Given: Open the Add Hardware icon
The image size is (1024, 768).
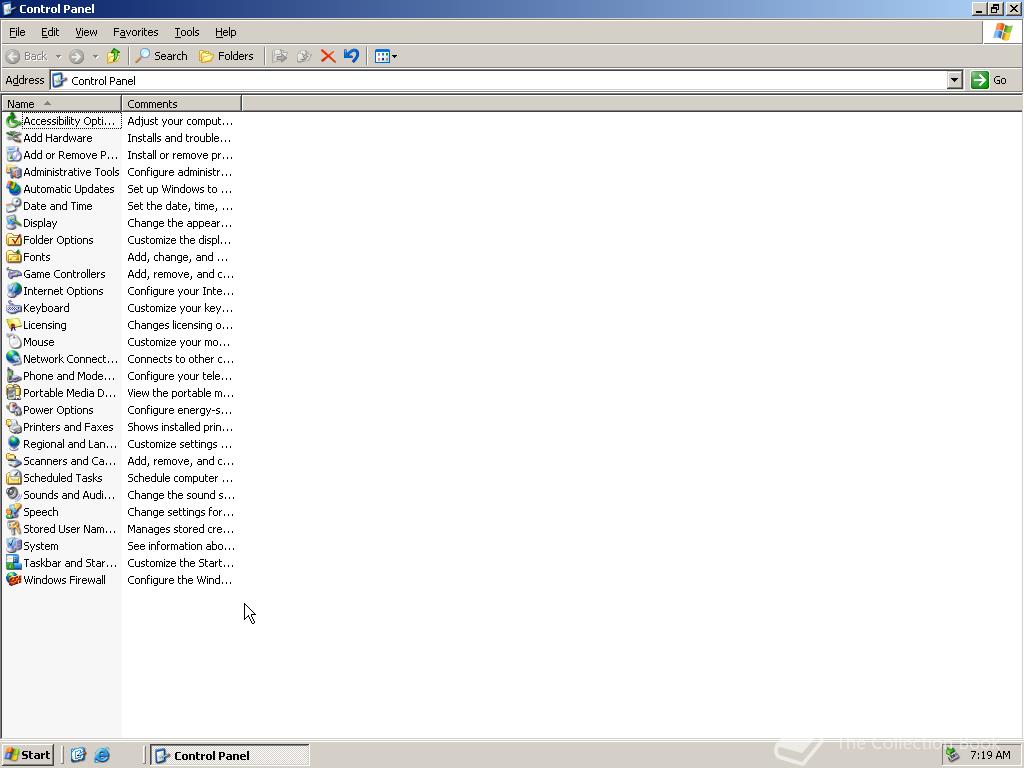Looking at the screenshot, I should pyautogui.click(x=14, y=138).
